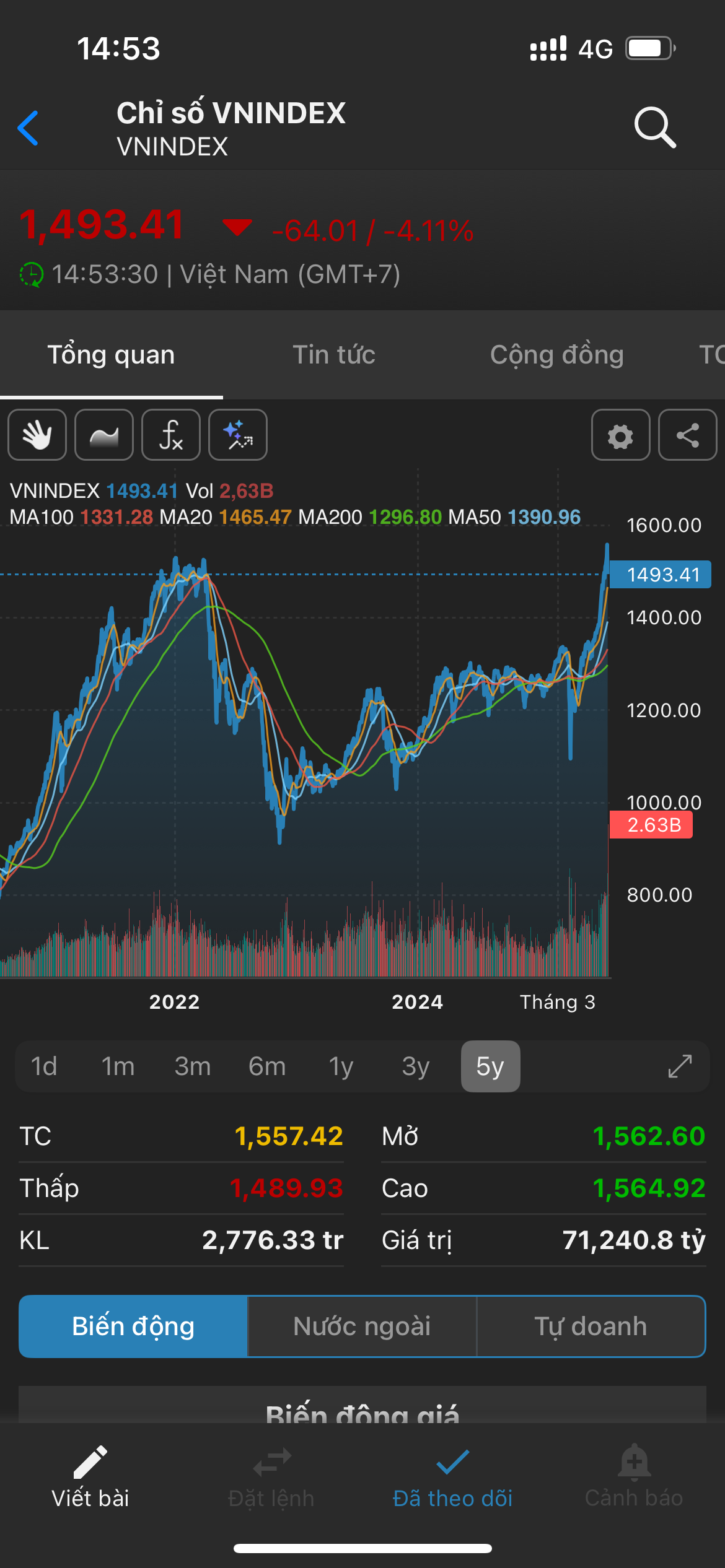This screenshot has width=725, height=1568.
Task: Tap the status bar battery icon
Action: [x=651, y=48]
